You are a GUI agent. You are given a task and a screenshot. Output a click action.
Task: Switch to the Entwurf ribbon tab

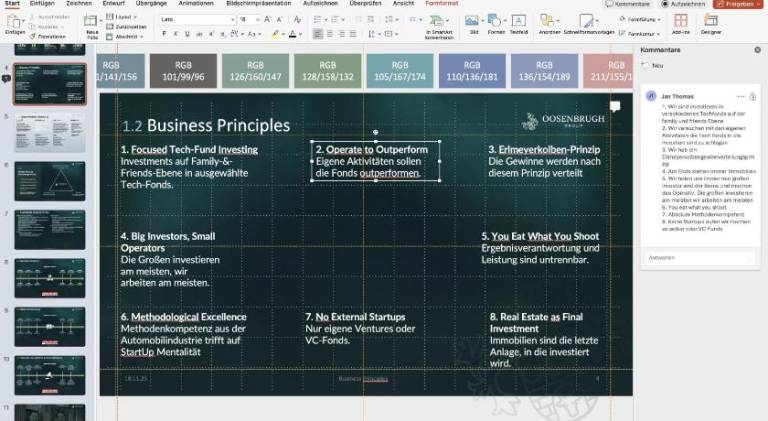114,3
